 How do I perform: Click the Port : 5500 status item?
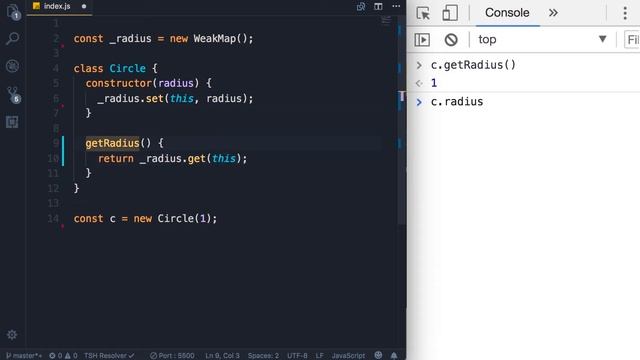(x=172, y=356)
